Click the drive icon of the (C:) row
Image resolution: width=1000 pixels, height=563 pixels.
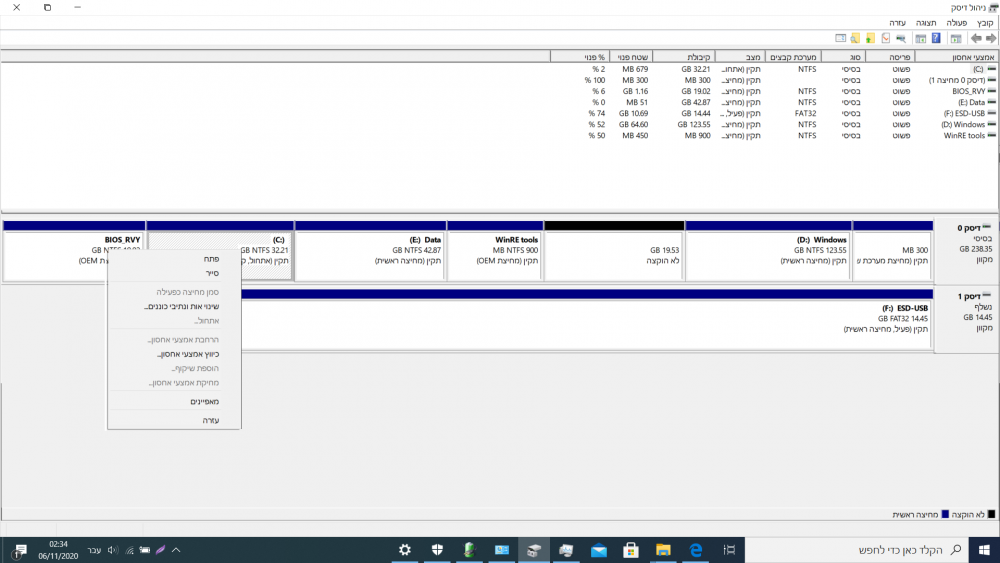click(991, 69)
